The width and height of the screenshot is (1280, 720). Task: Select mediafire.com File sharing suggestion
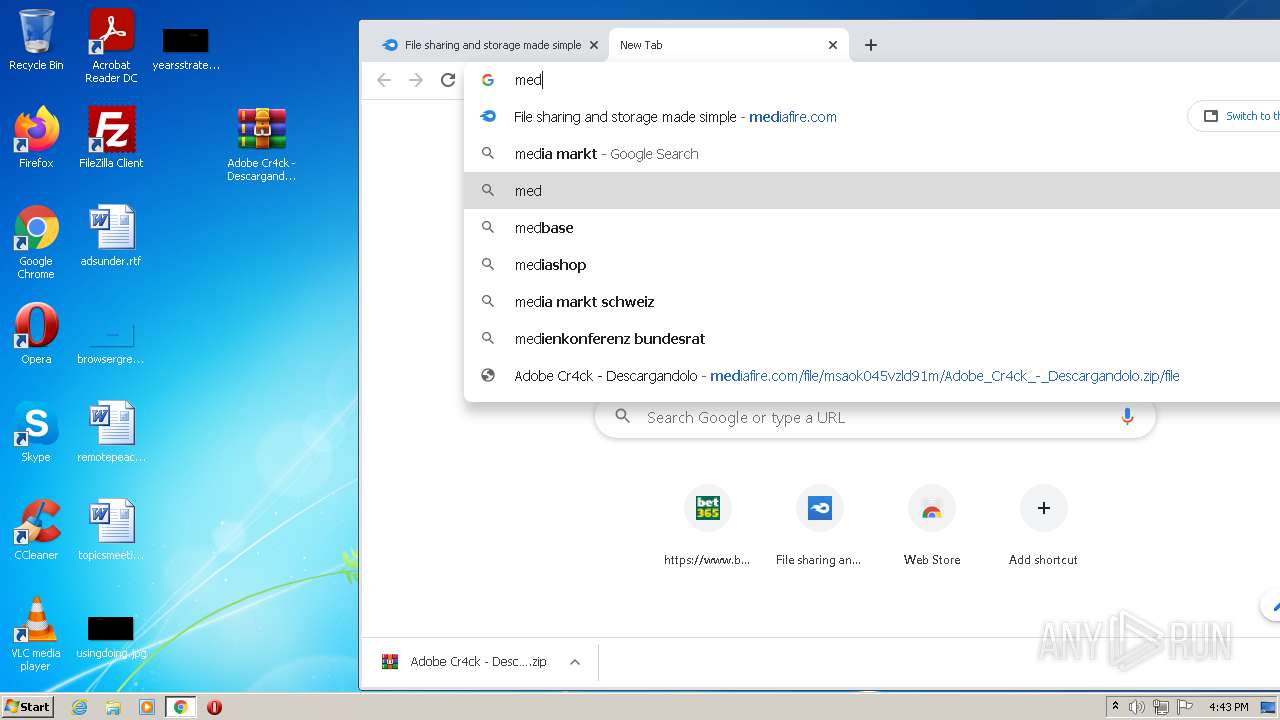(x=872, y=117)
